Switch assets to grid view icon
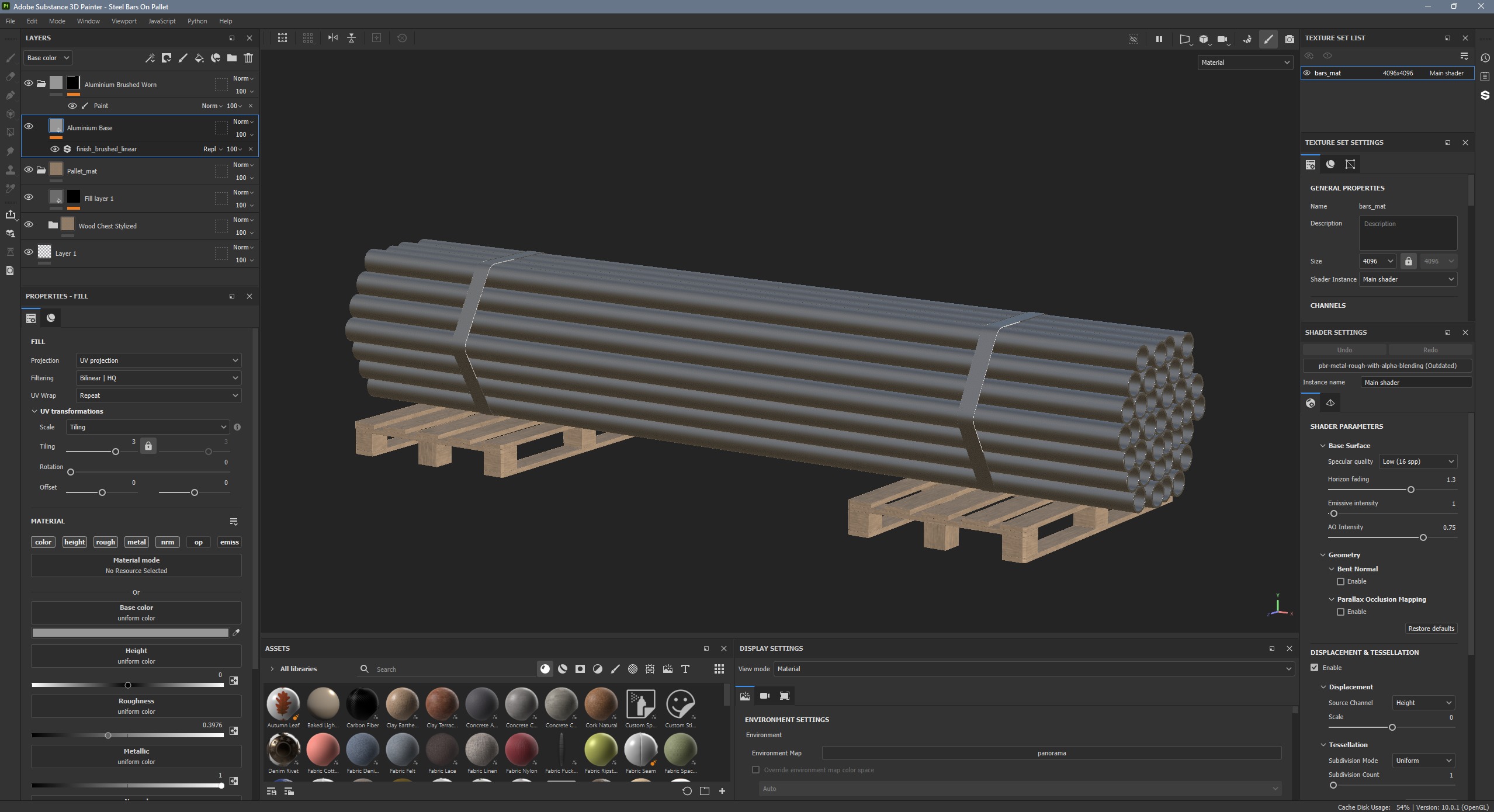The image size is (1494, 812). (719, 669)
